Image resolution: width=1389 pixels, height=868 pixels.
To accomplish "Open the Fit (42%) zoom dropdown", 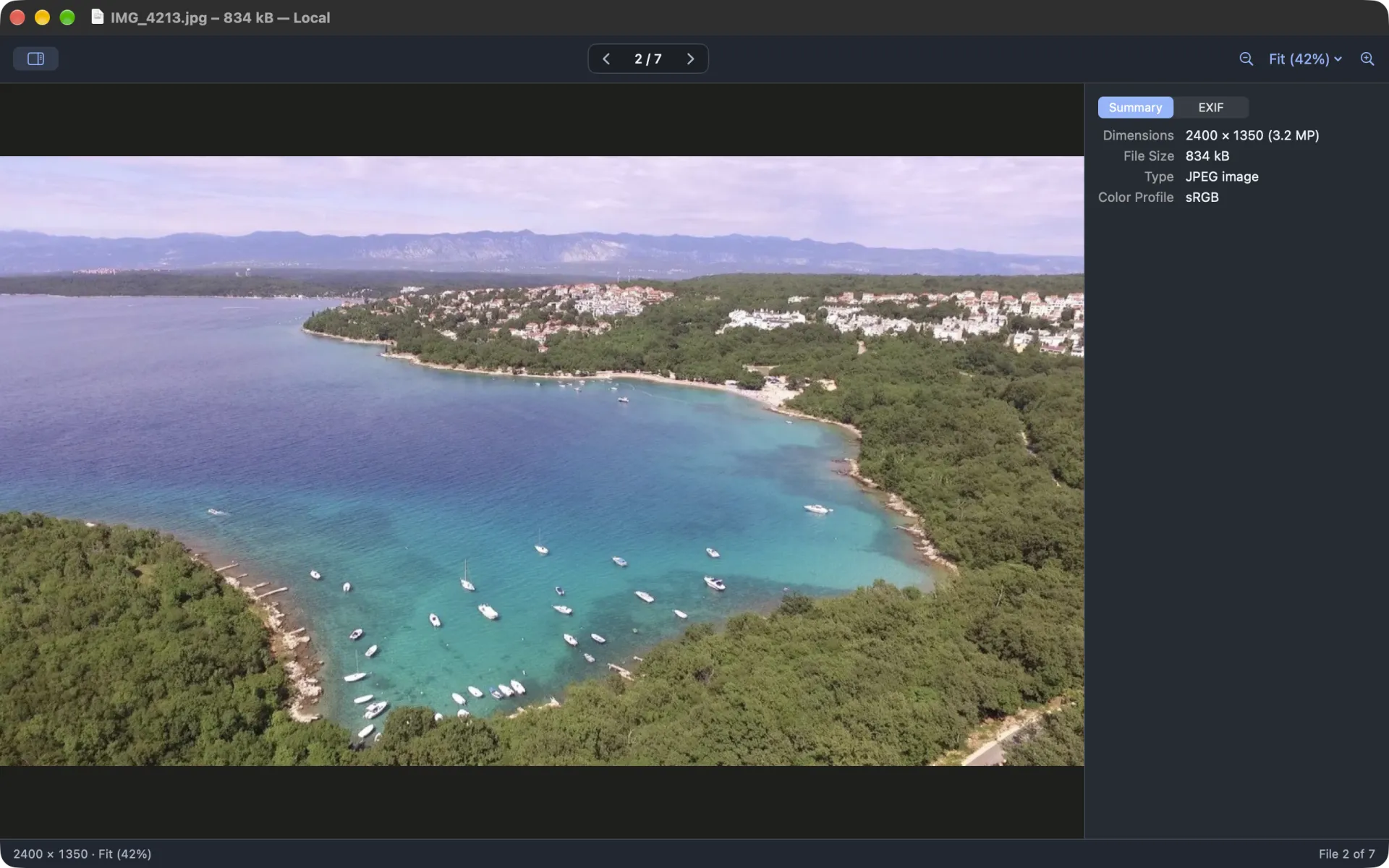I will point(1305,59).
